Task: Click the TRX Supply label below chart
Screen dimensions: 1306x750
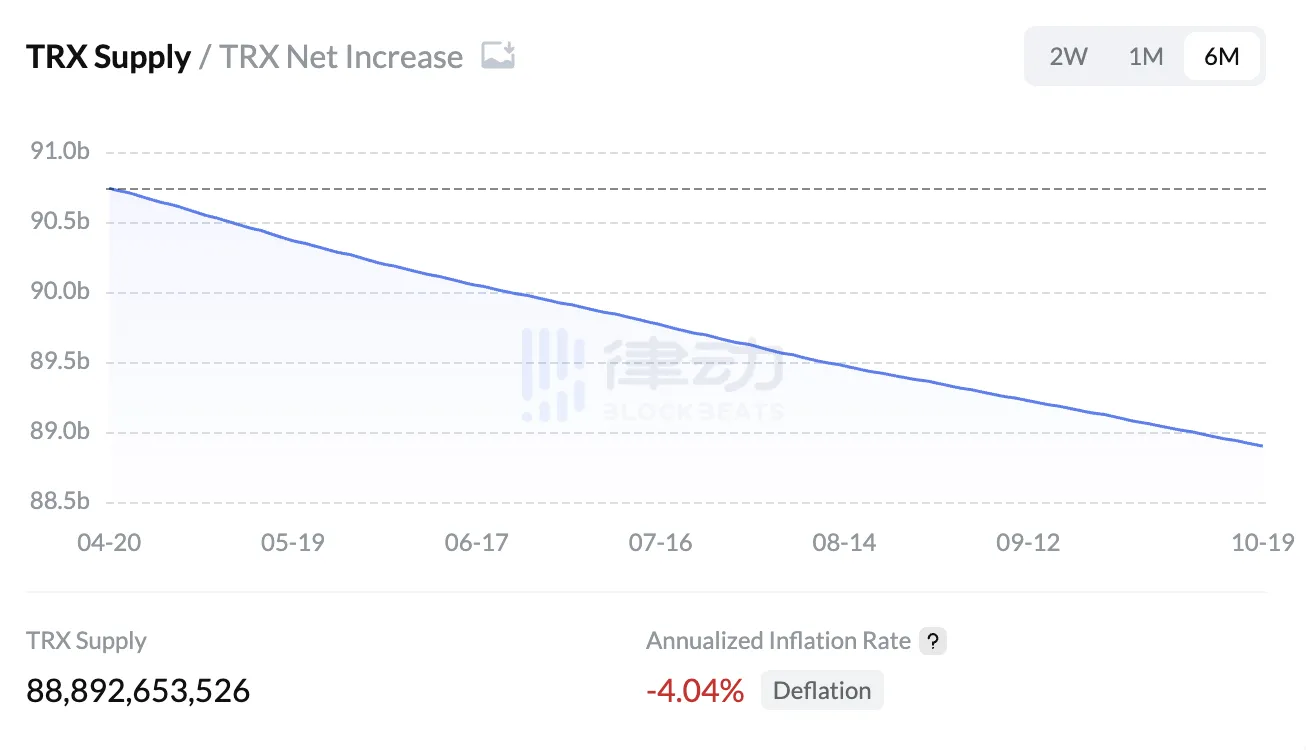Action: point(86,641)
